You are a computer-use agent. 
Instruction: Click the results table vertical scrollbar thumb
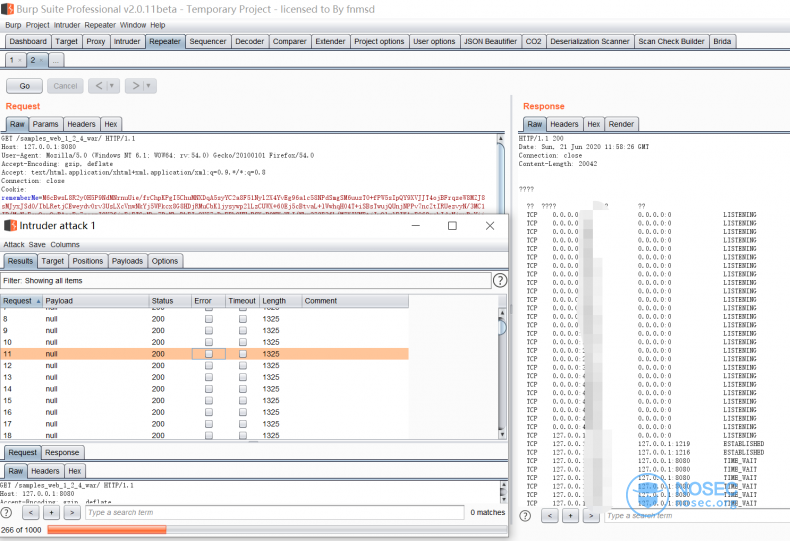point(502,327)
